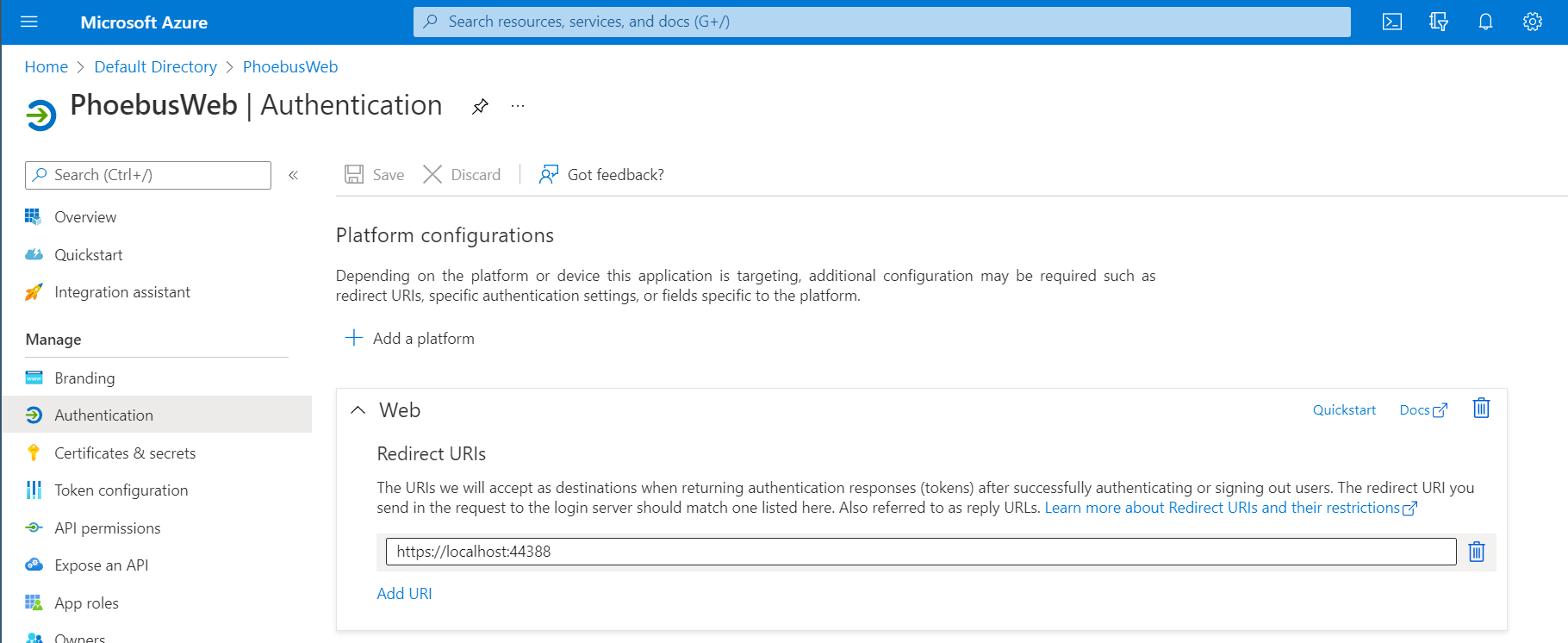1568x643 pixels.
Task: Click the Microsoft Azure brand title
Action: pos(144,22)
